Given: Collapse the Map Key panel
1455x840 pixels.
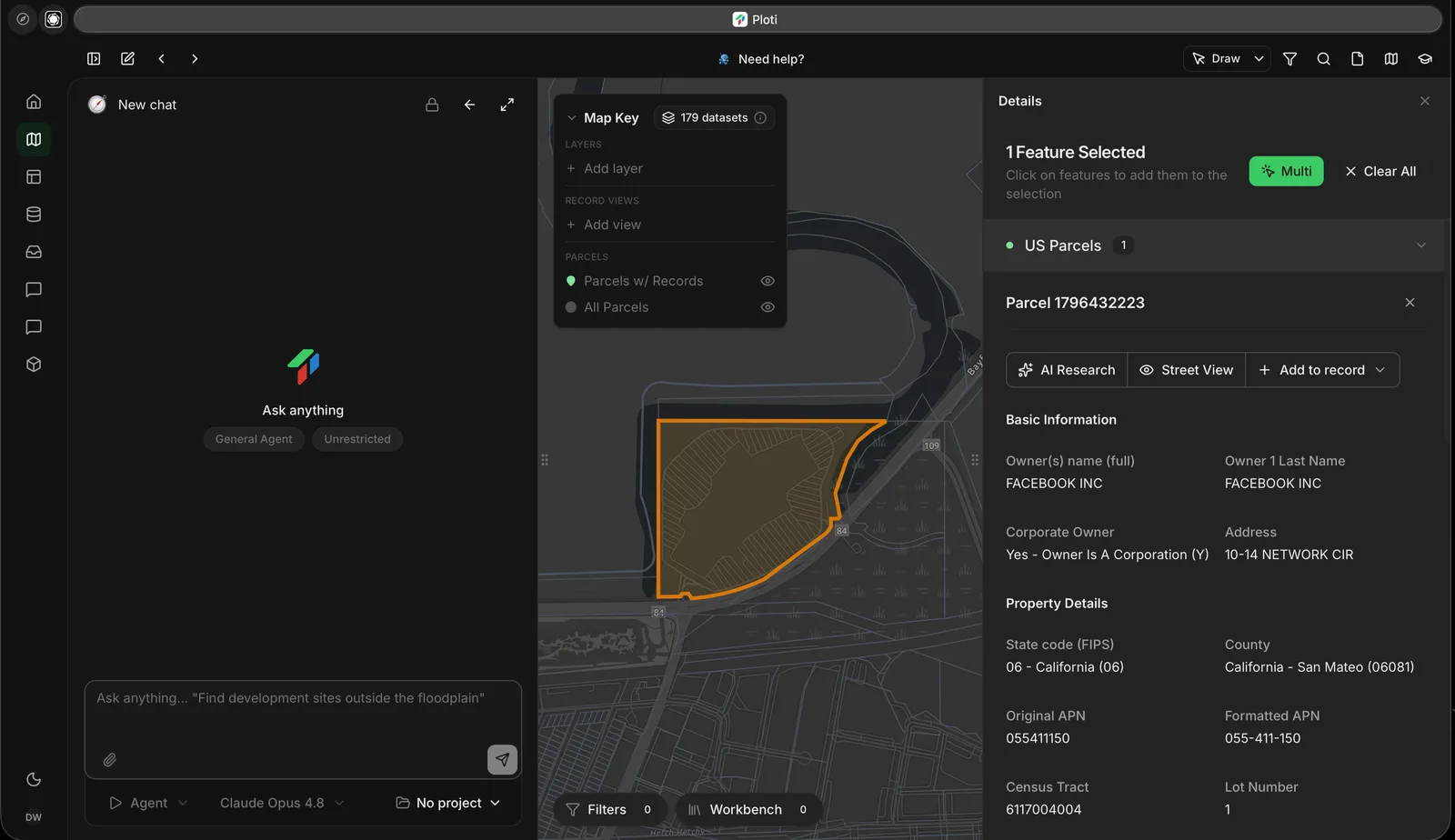Looking at the screenshot, I should (571, 118).
